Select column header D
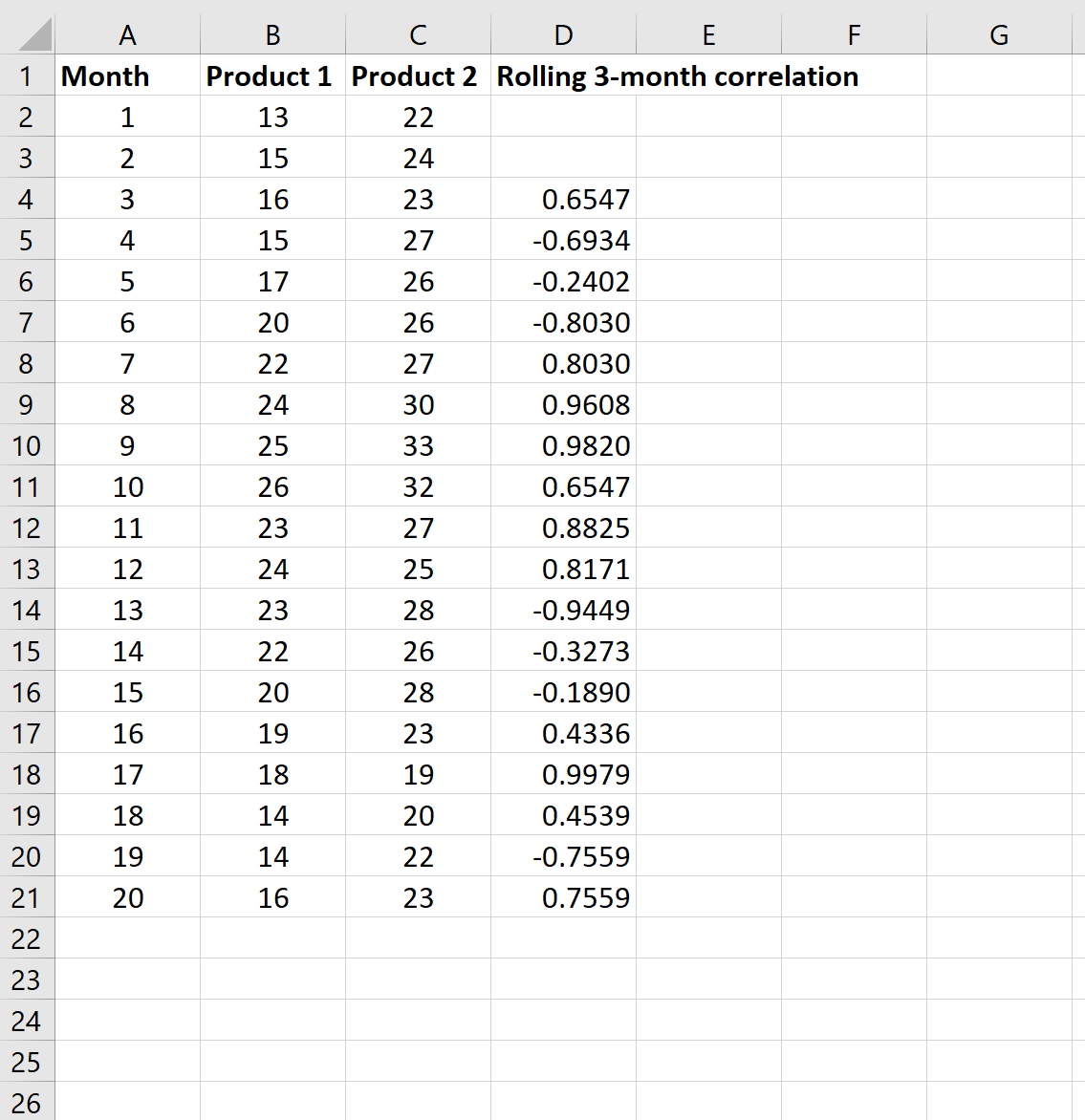Viewport: 1085px width, 1120px height. [563, 34]
